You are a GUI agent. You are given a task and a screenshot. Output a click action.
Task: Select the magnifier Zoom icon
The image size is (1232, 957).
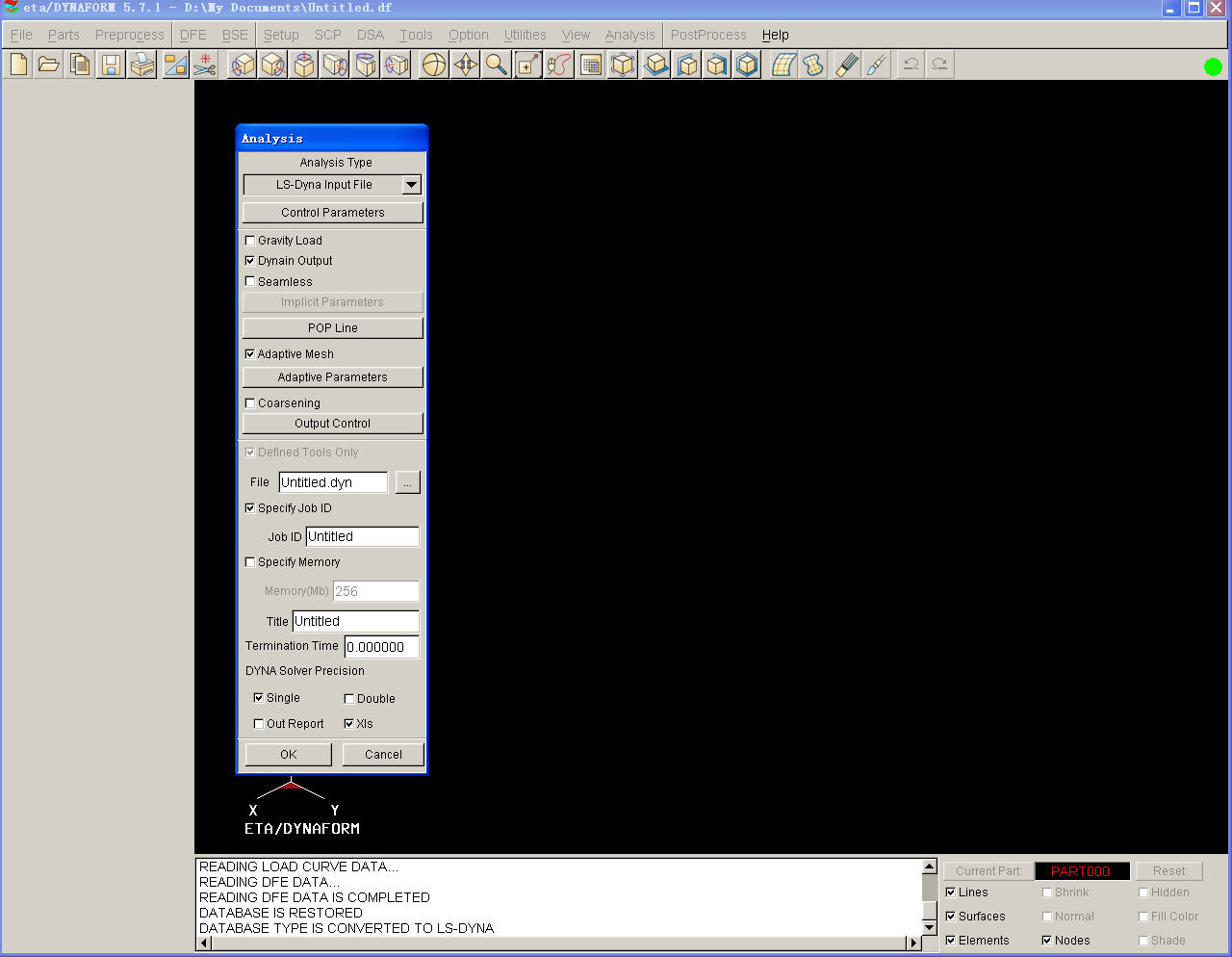pos(496,65)
